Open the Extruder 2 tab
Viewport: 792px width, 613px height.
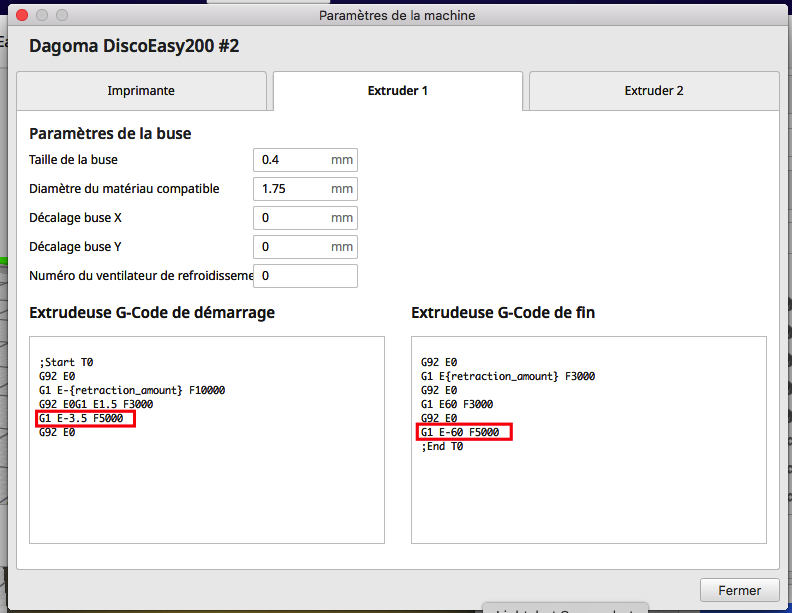[x=654, y=91]
